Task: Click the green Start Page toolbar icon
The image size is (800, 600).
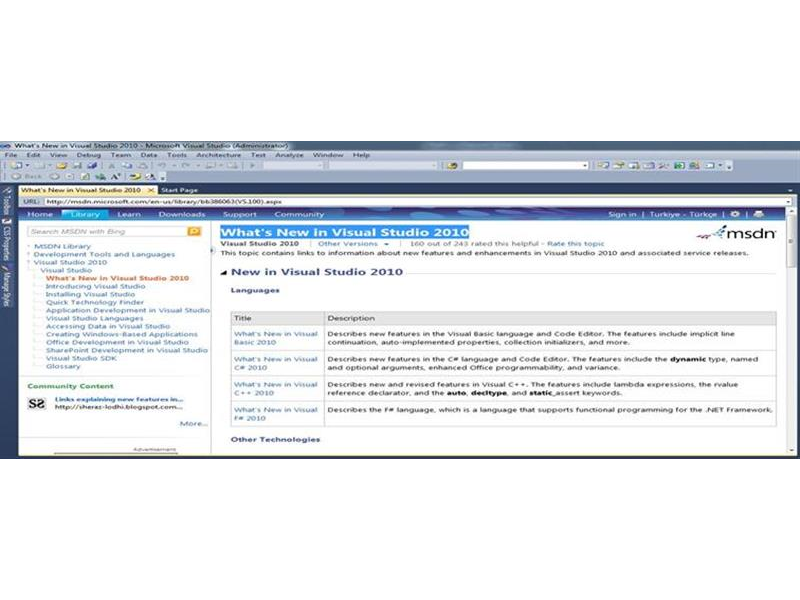Action: pyautogui.click(x=679, y=166)
